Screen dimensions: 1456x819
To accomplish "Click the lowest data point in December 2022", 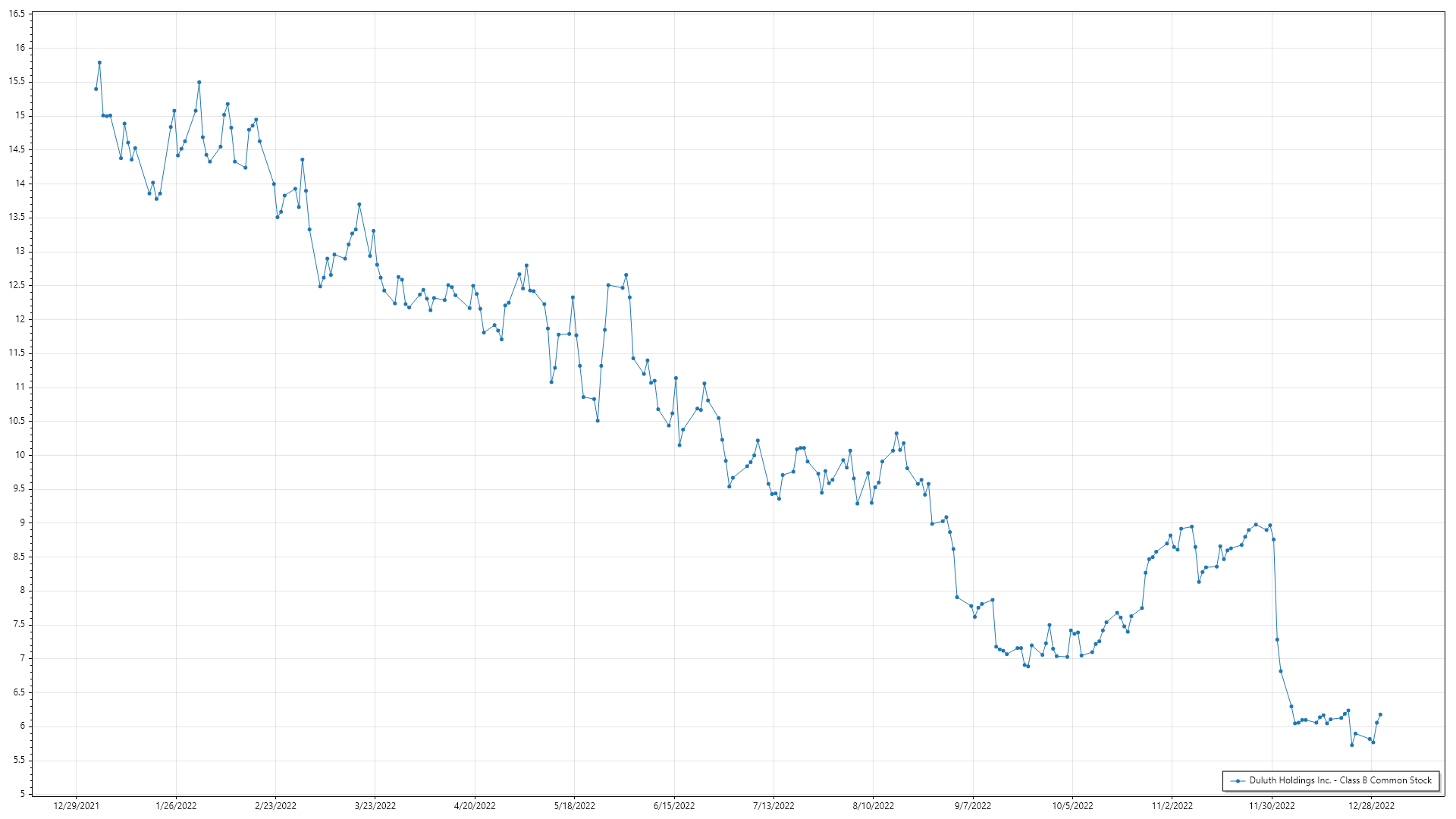I will coord(1351,745).
